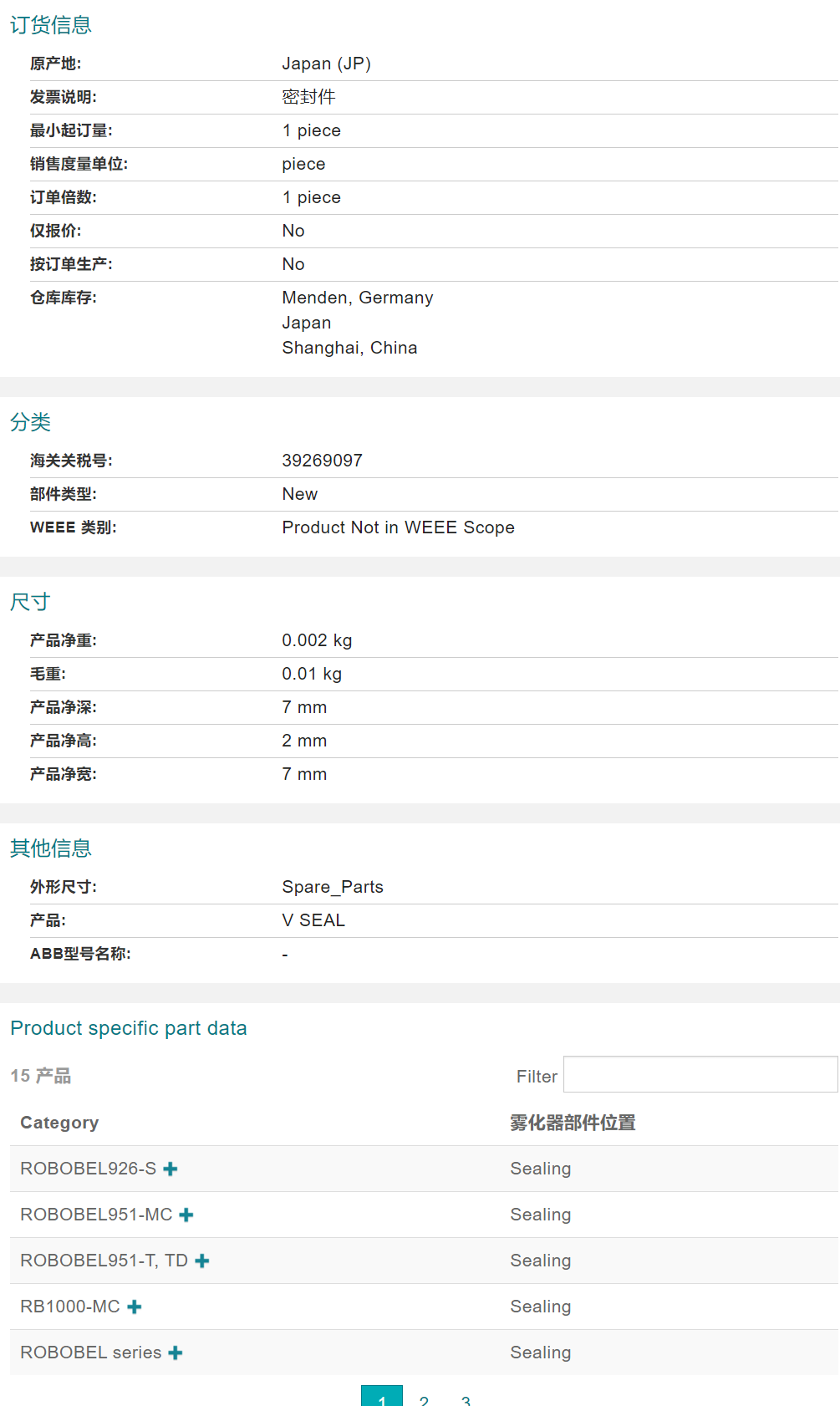Select page 1 in pagination

click(382, 1398)
